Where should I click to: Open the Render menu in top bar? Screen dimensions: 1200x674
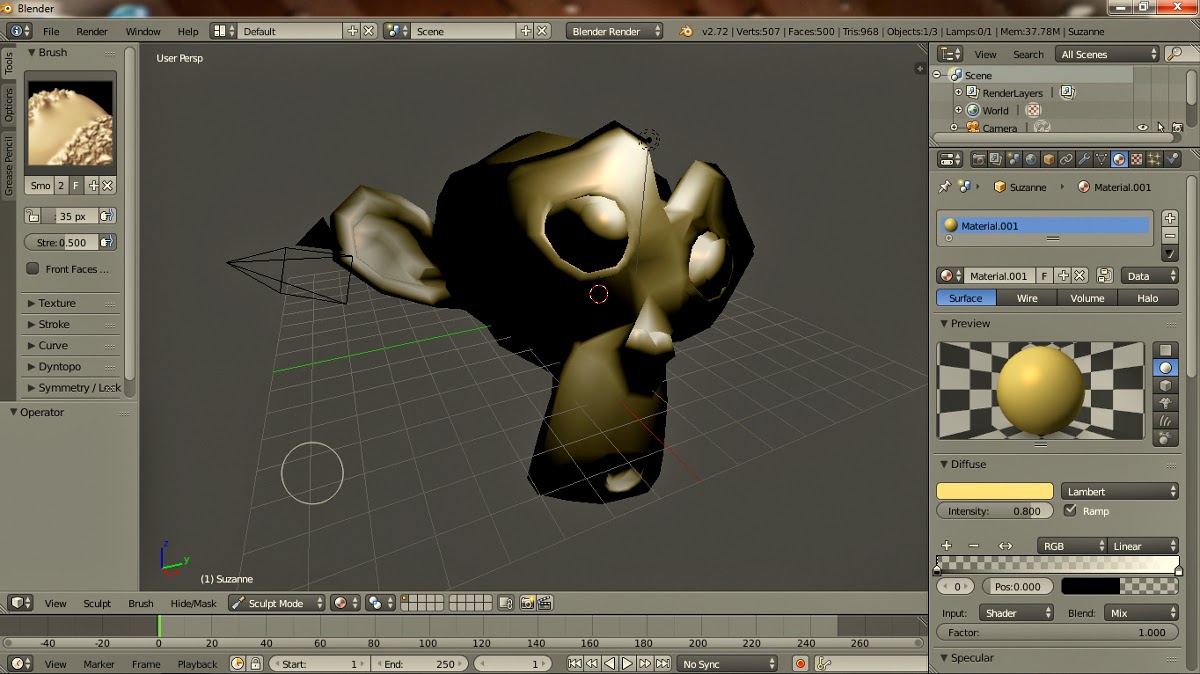click(x=92, y=31)
